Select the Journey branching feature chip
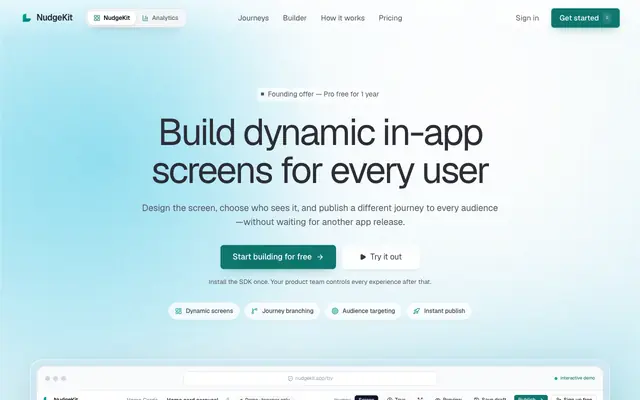 pyautogui.click(x=282, y=311)
